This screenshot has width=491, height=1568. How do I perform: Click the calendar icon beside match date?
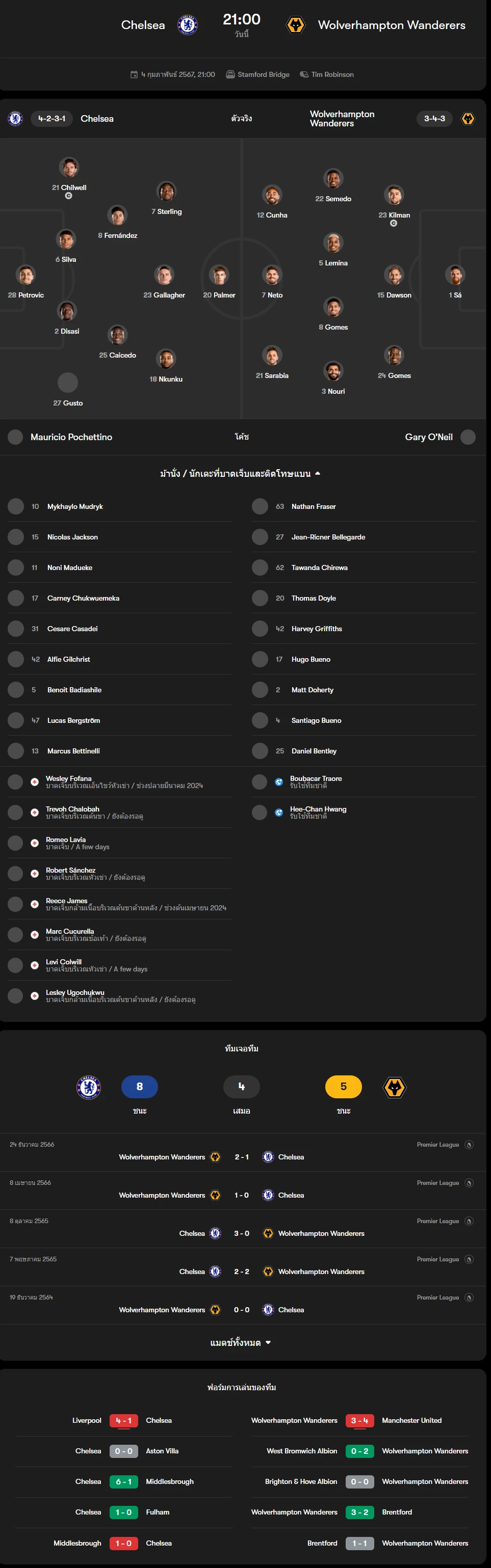(134, 74)
